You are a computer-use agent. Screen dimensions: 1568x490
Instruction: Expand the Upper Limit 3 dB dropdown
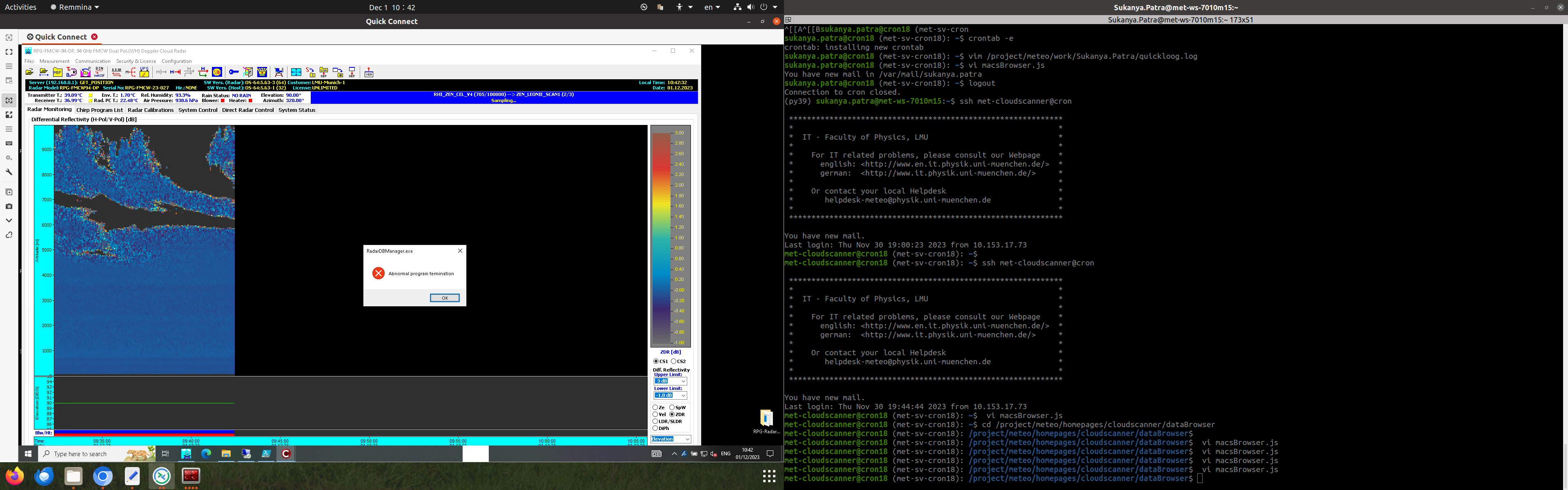point(684,382)
